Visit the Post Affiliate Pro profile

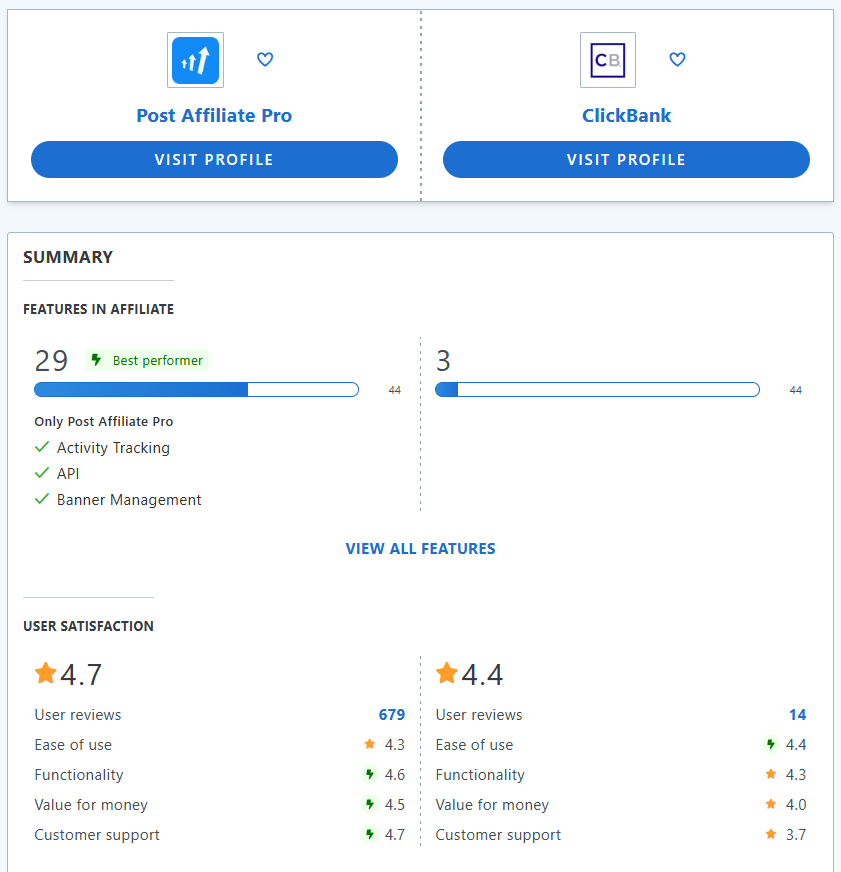[x=214, y=159]
